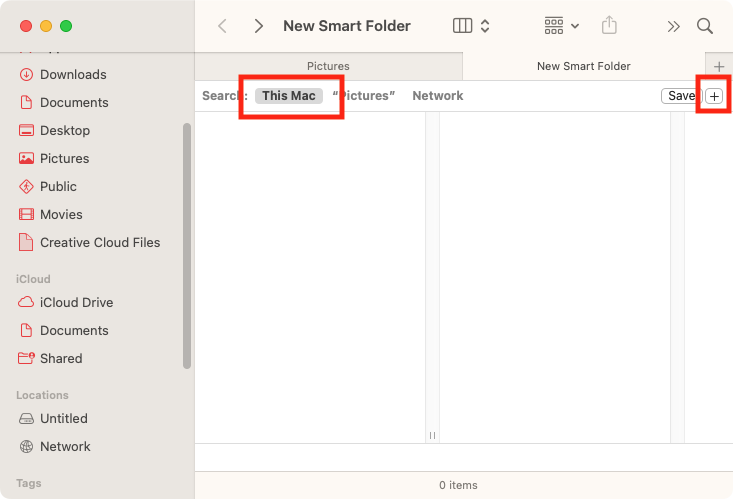Open the view mode up-down chevron selector
The width and height of the screenshot is (733, 499).
click(x=485, y=26)
